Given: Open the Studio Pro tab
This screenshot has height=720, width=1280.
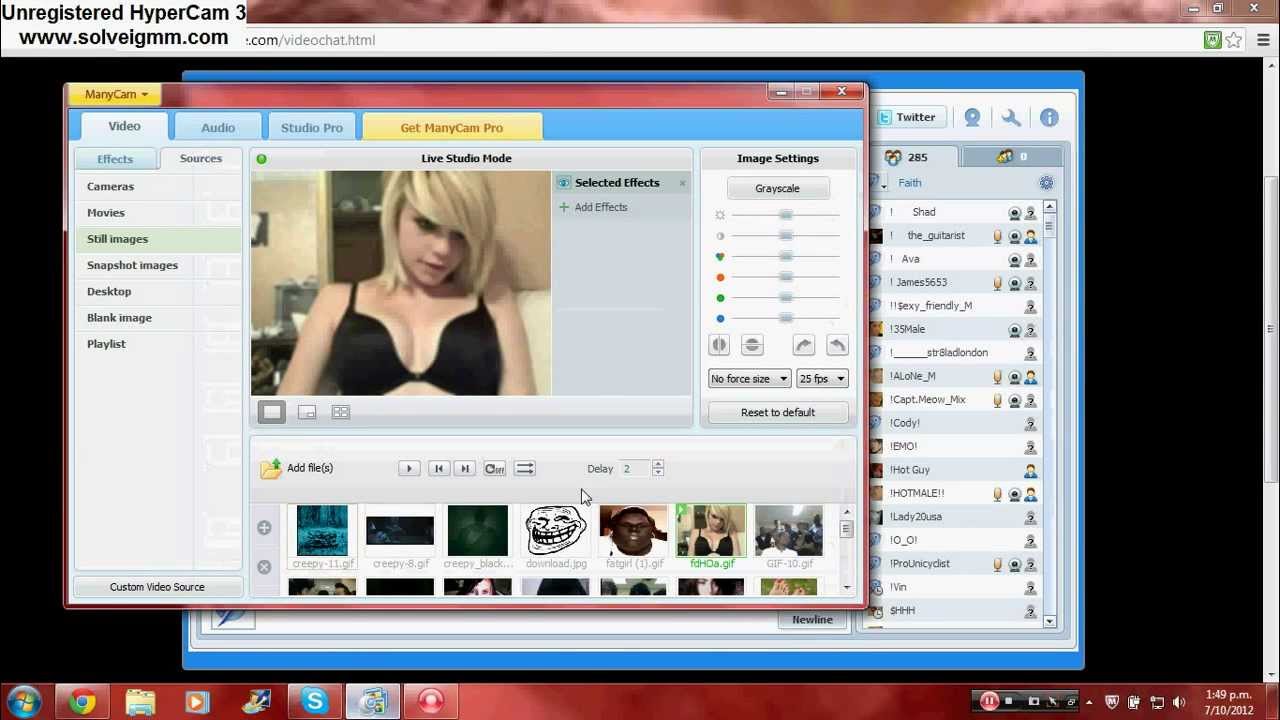Looking at the screenshot, I should click(x=312, y=127).
